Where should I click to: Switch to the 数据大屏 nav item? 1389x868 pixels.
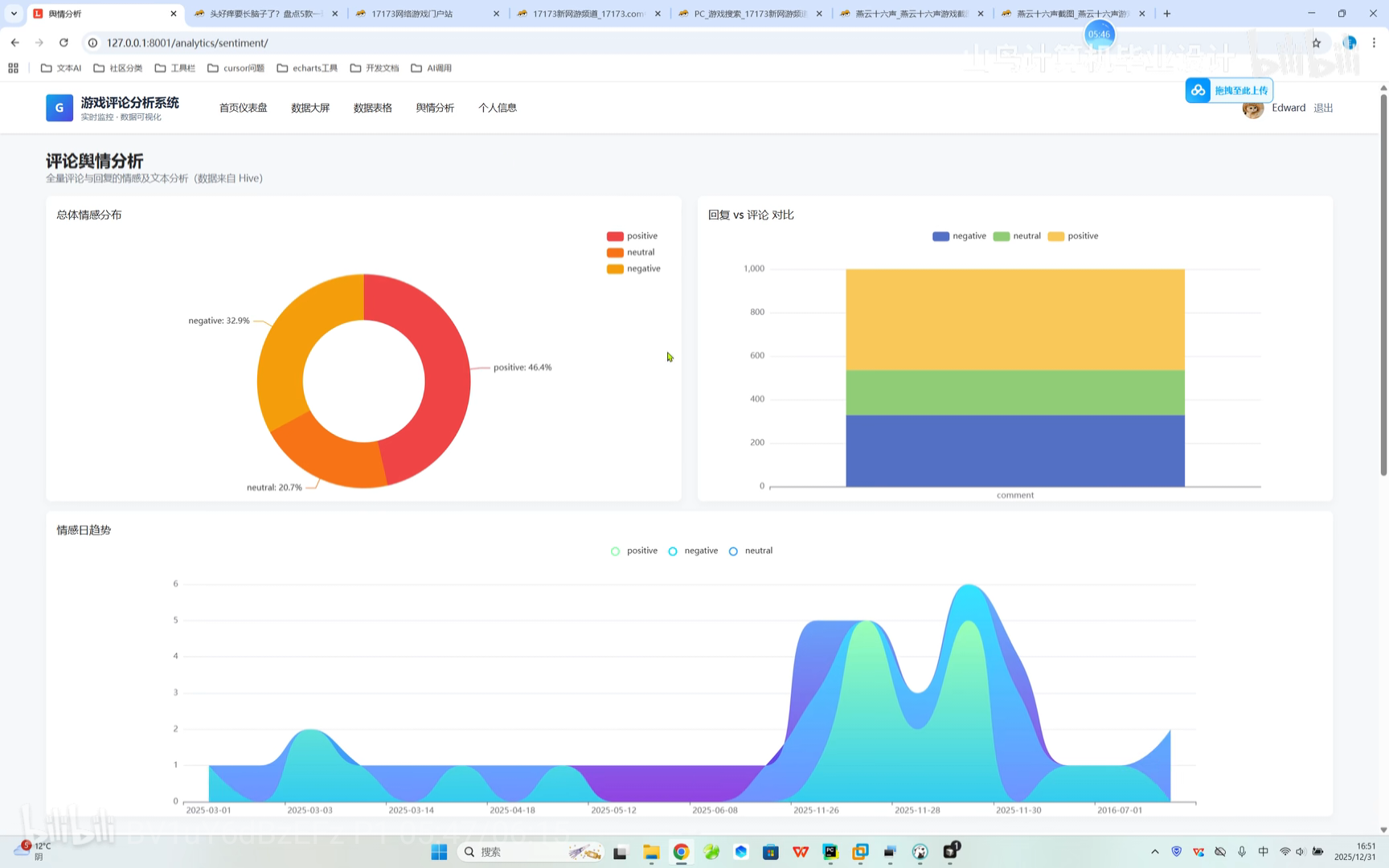coord(310,107)
